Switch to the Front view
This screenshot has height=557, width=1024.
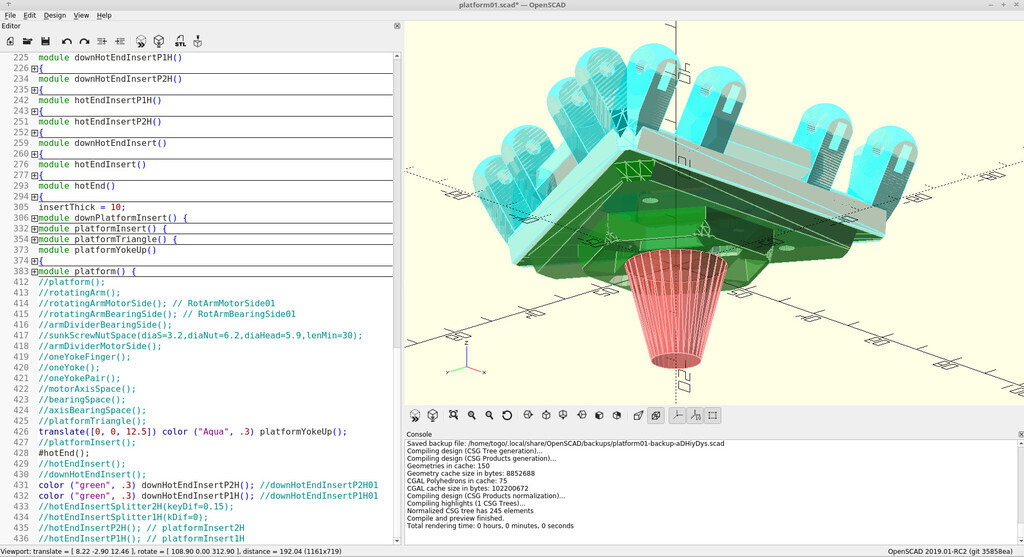click(599, 415)
